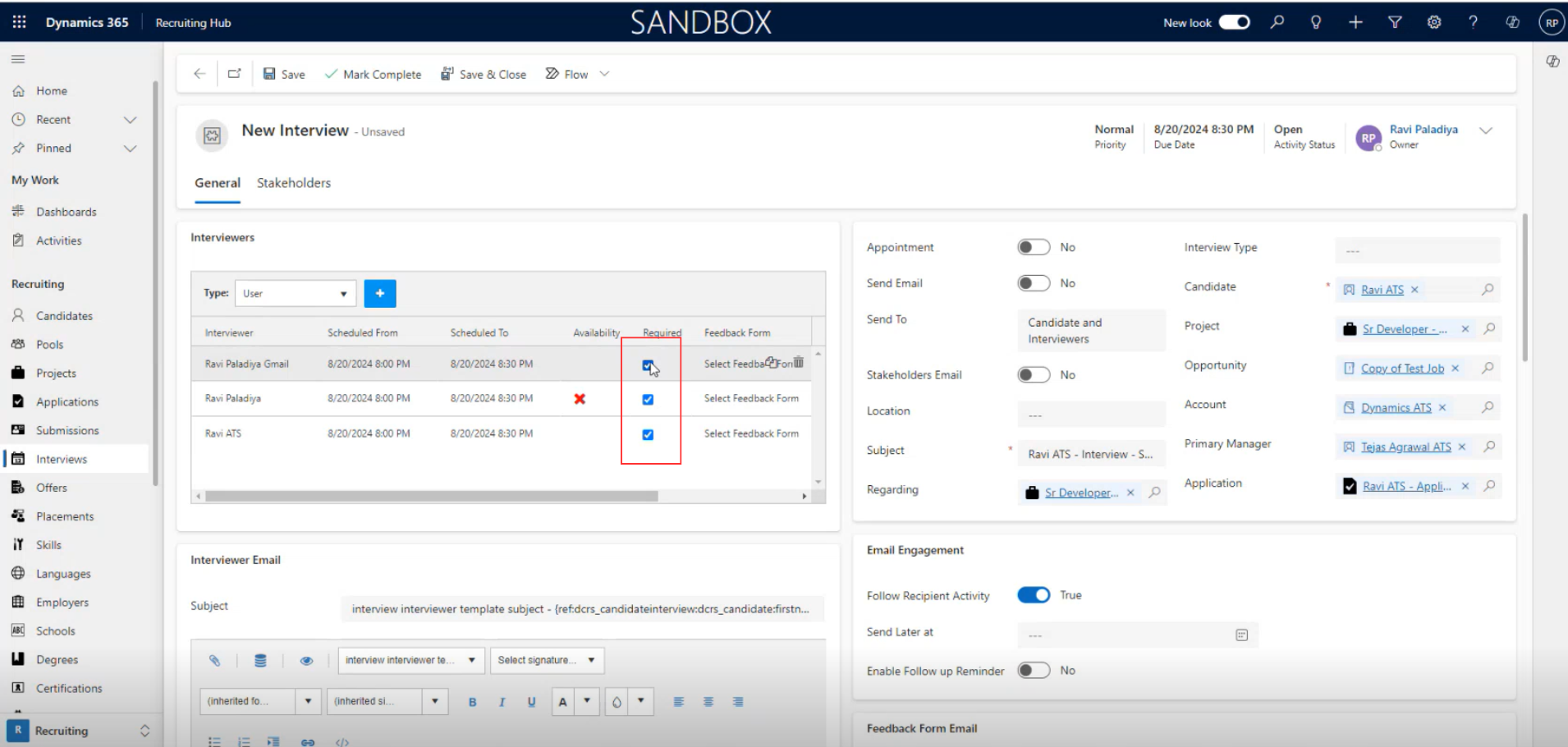1568x747 pixels.
Task: Search the Project lookup field
Action: (x=1489, y=328)
